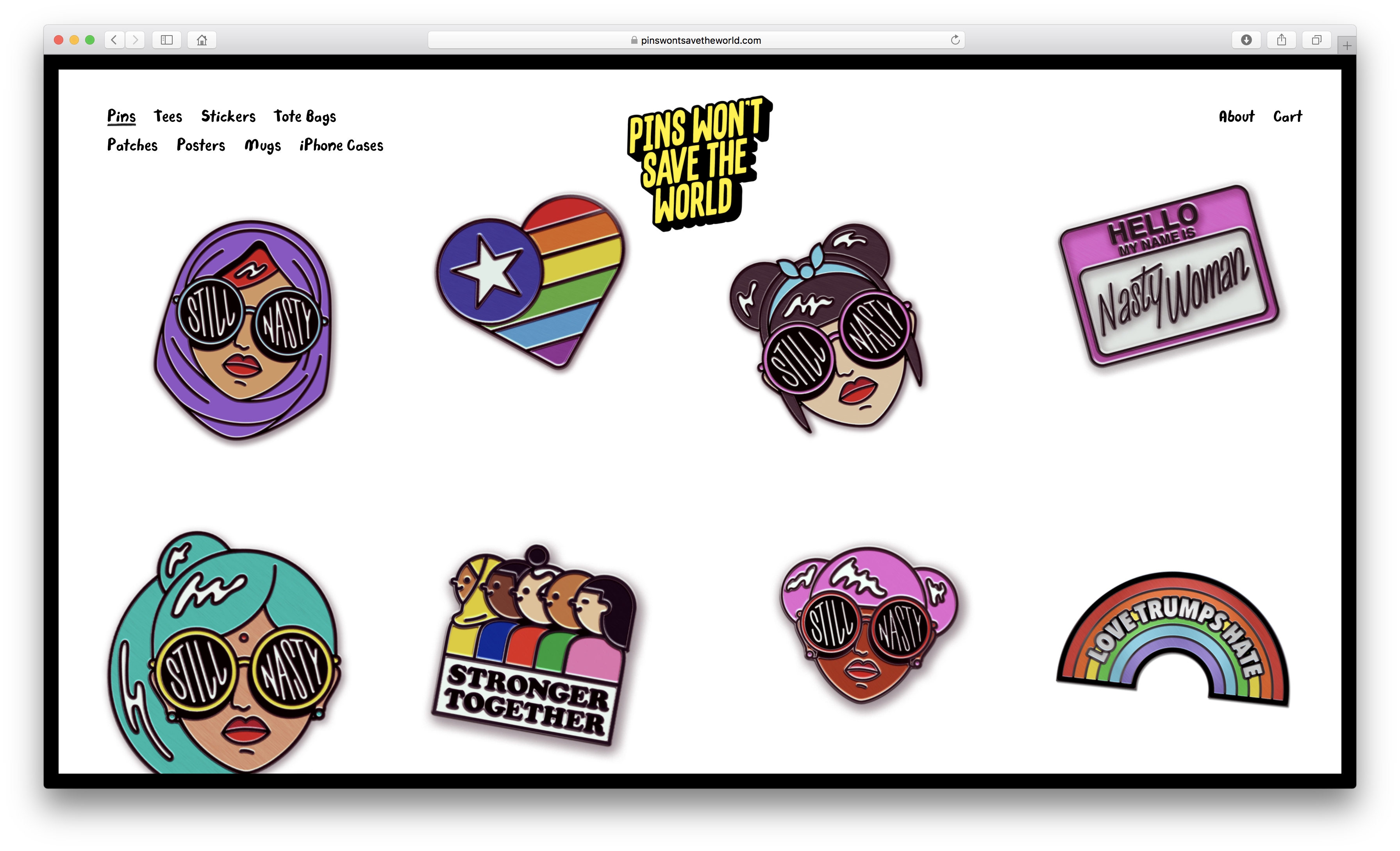Browse the iPhone Cases category

point(341,145)
